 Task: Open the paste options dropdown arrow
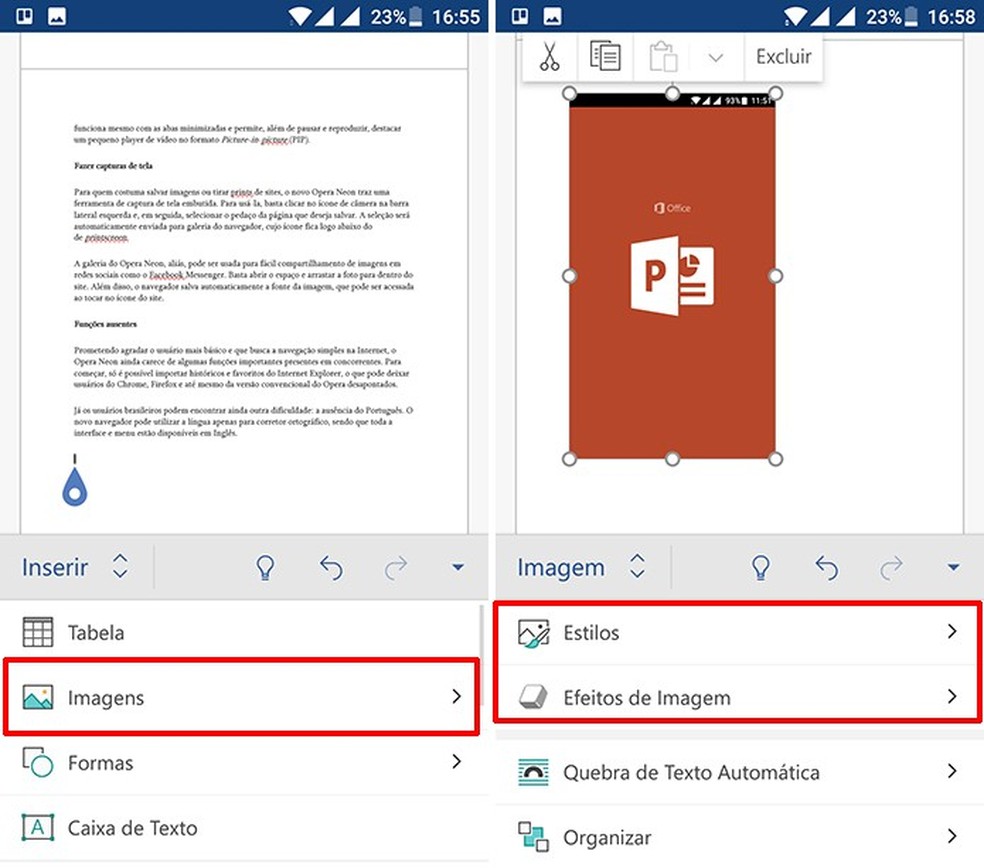(x=715, y=56)
